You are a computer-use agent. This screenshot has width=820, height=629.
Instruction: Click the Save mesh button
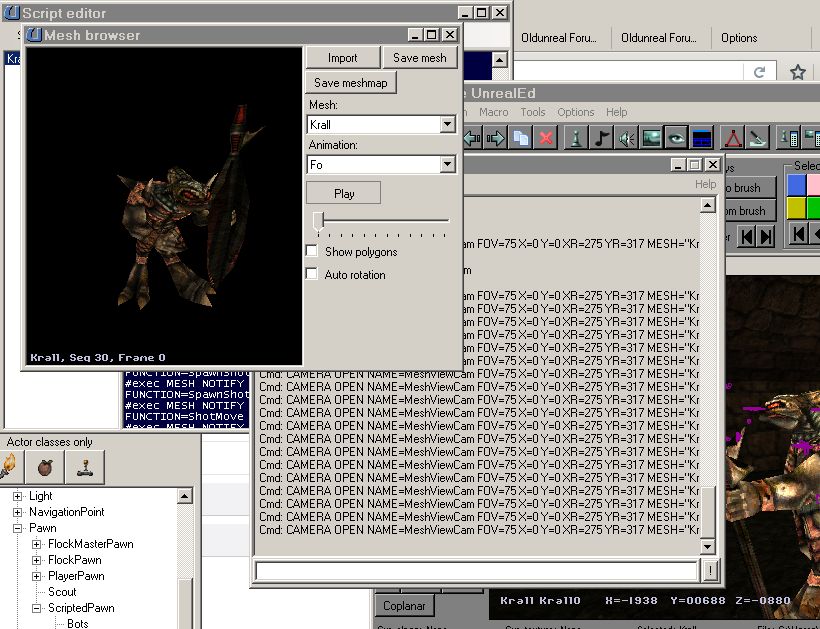coord(420,58)
